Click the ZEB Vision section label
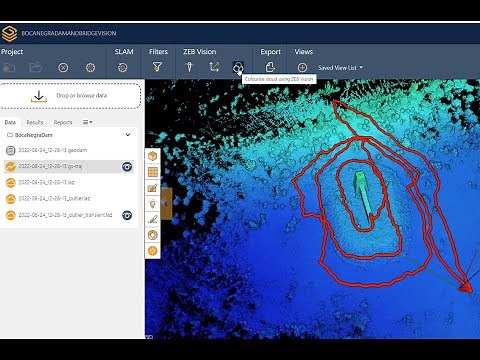Screen dimensions: 480x360 coord(199,52)
